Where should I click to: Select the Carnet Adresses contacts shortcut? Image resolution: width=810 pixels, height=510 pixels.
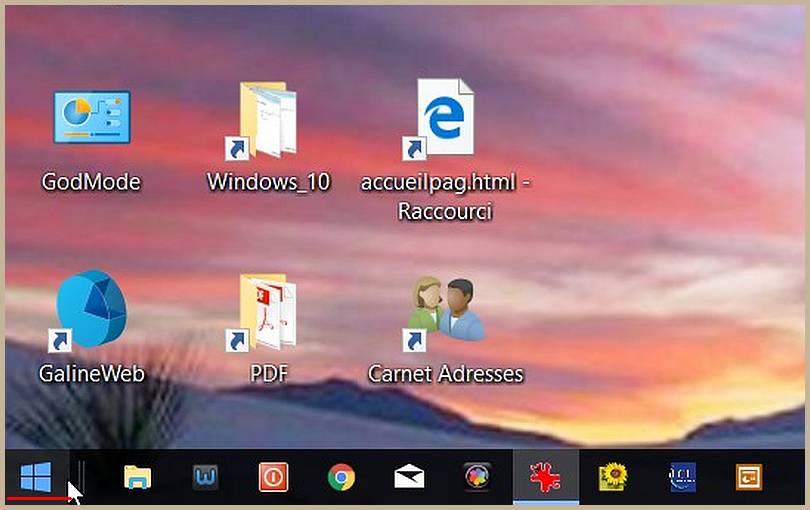(445, 313)
